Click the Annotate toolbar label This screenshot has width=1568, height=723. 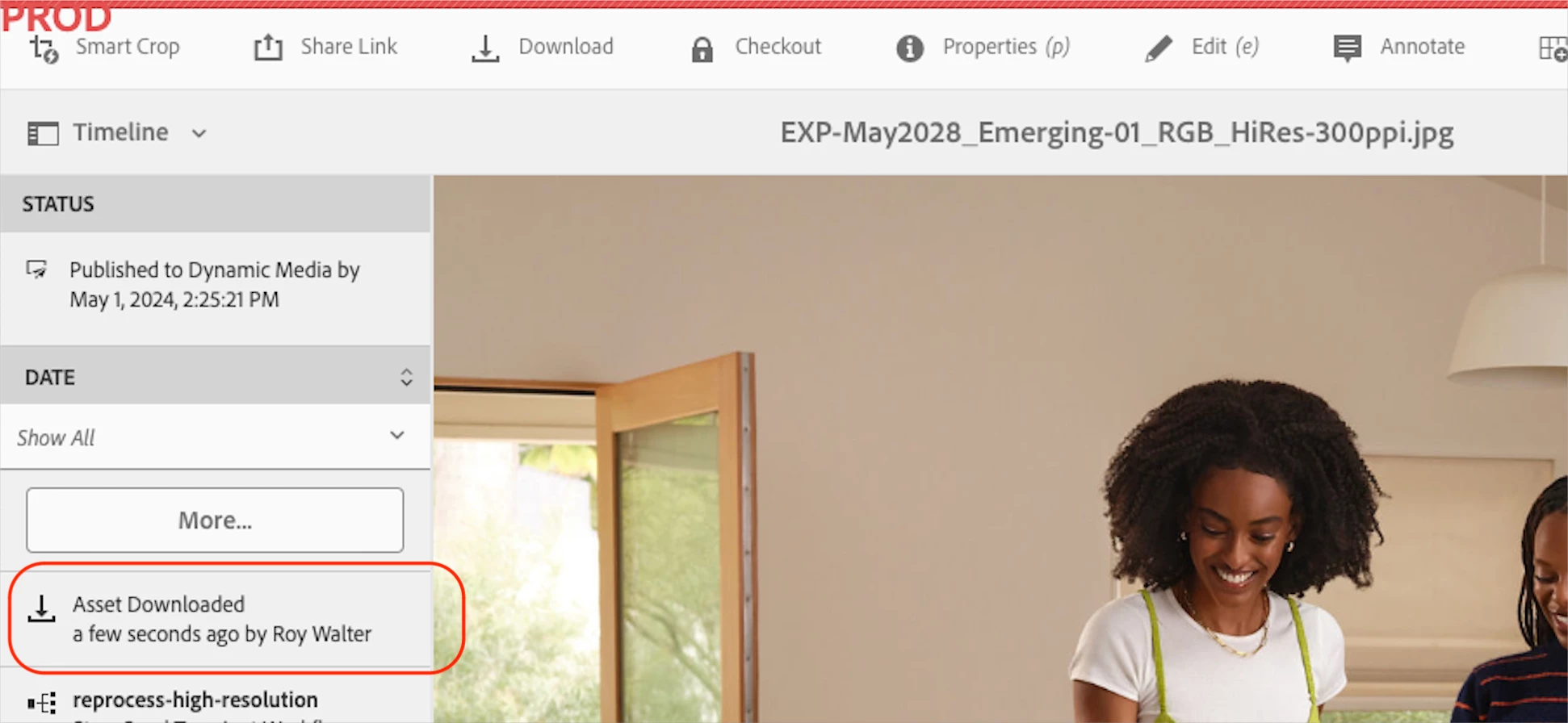click(1422, 47)
